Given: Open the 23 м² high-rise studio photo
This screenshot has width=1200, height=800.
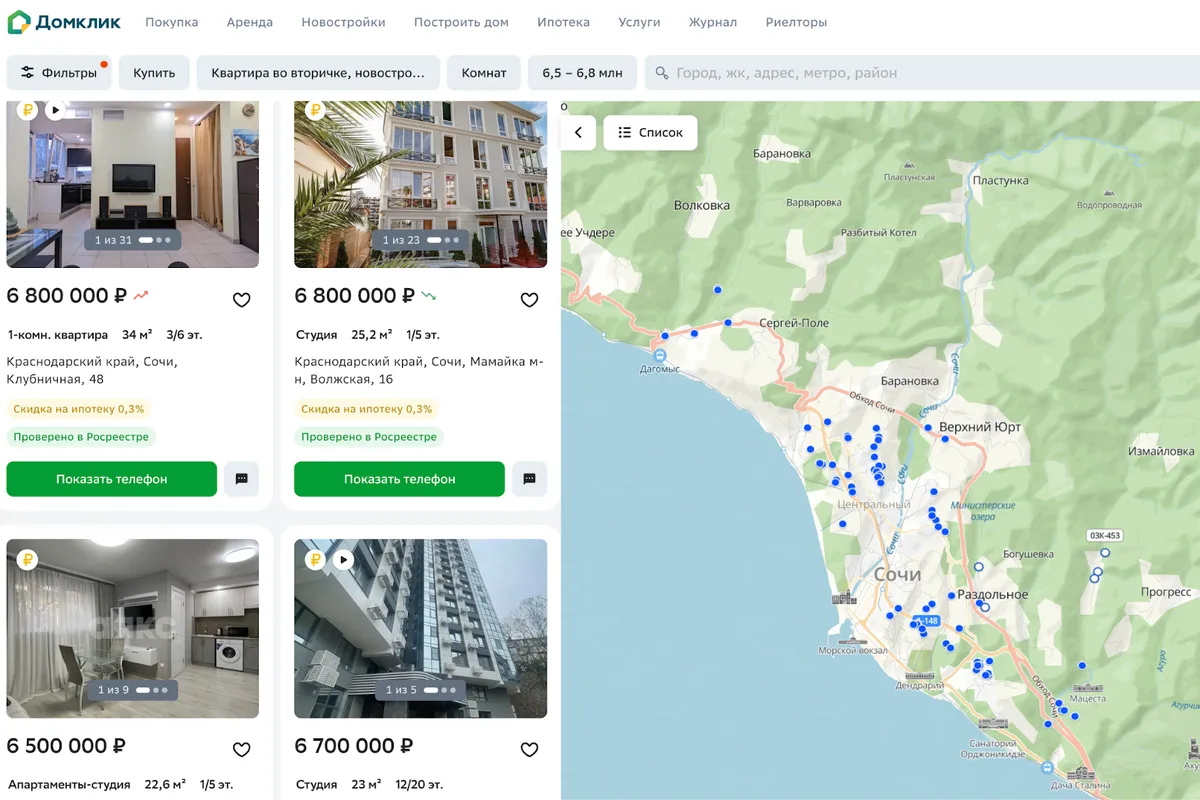Looking at the screenshot, I should [x=420, y=628].
